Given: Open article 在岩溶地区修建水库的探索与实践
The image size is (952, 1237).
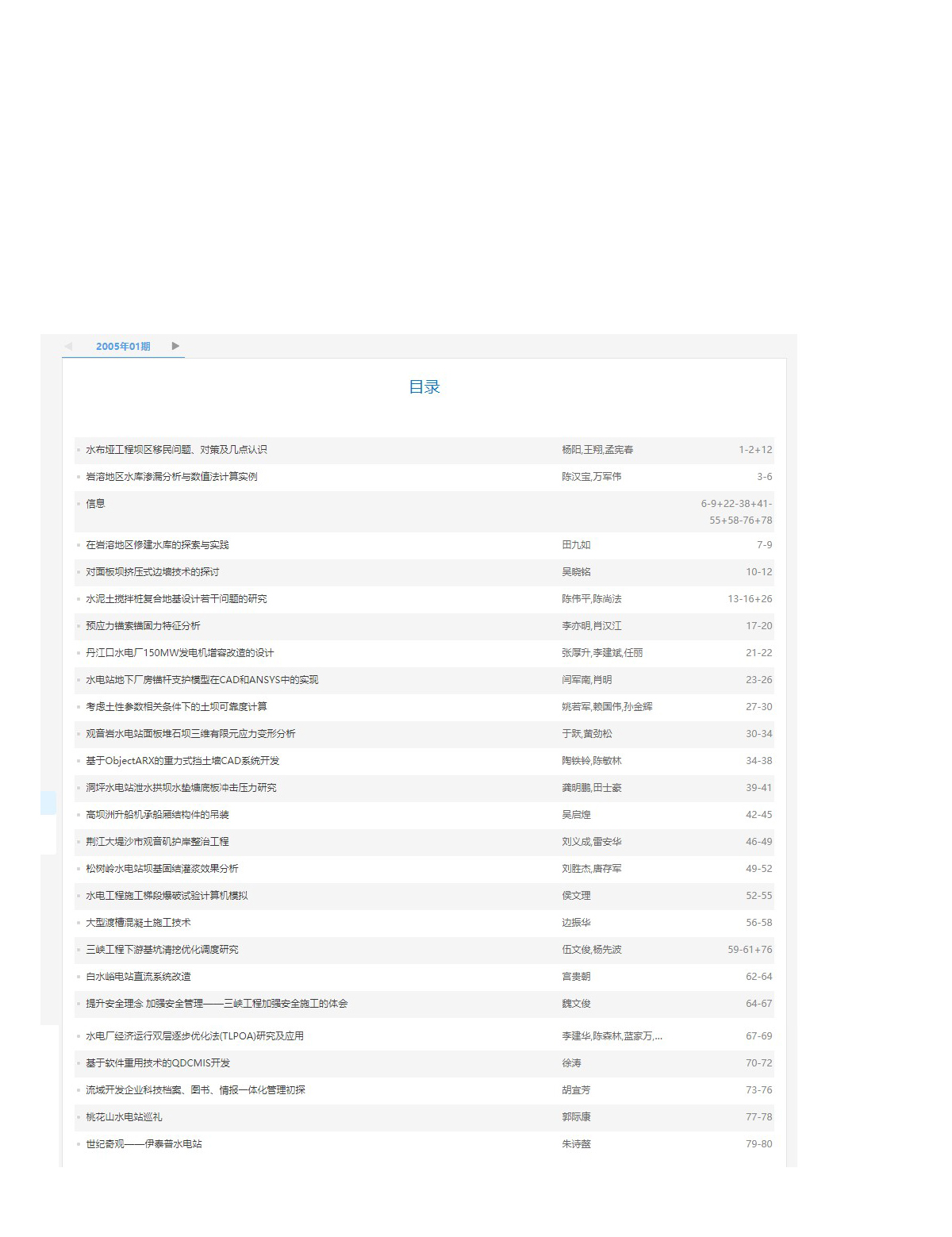Looking at the screenshot, I should (x=157, y=545).
